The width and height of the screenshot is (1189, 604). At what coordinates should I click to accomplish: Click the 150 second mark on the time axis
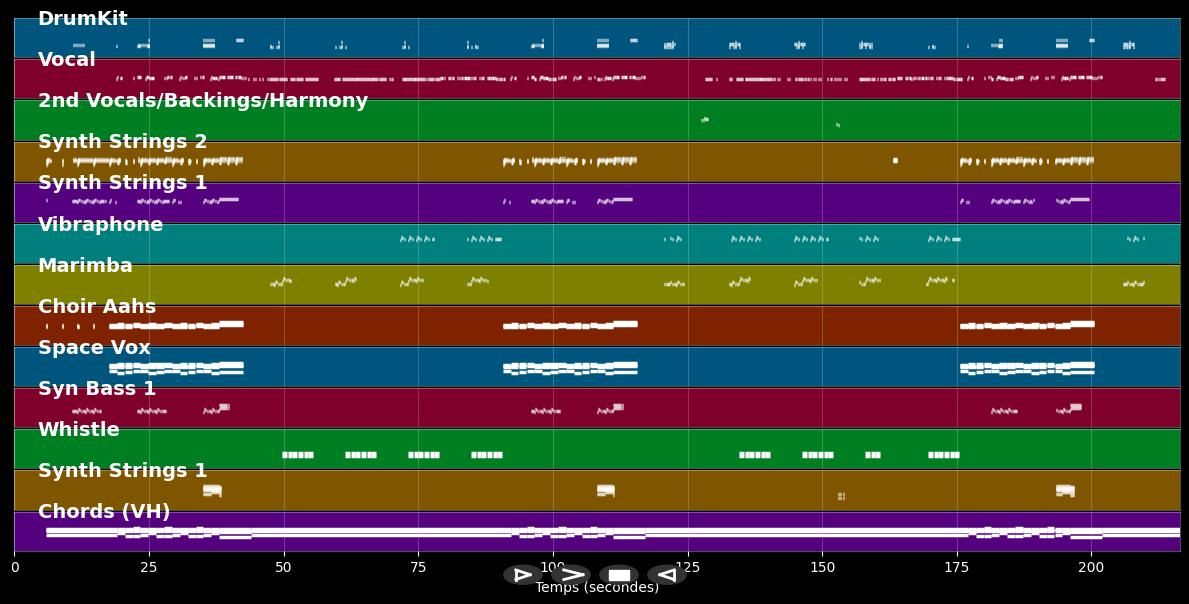click(822, 568)
